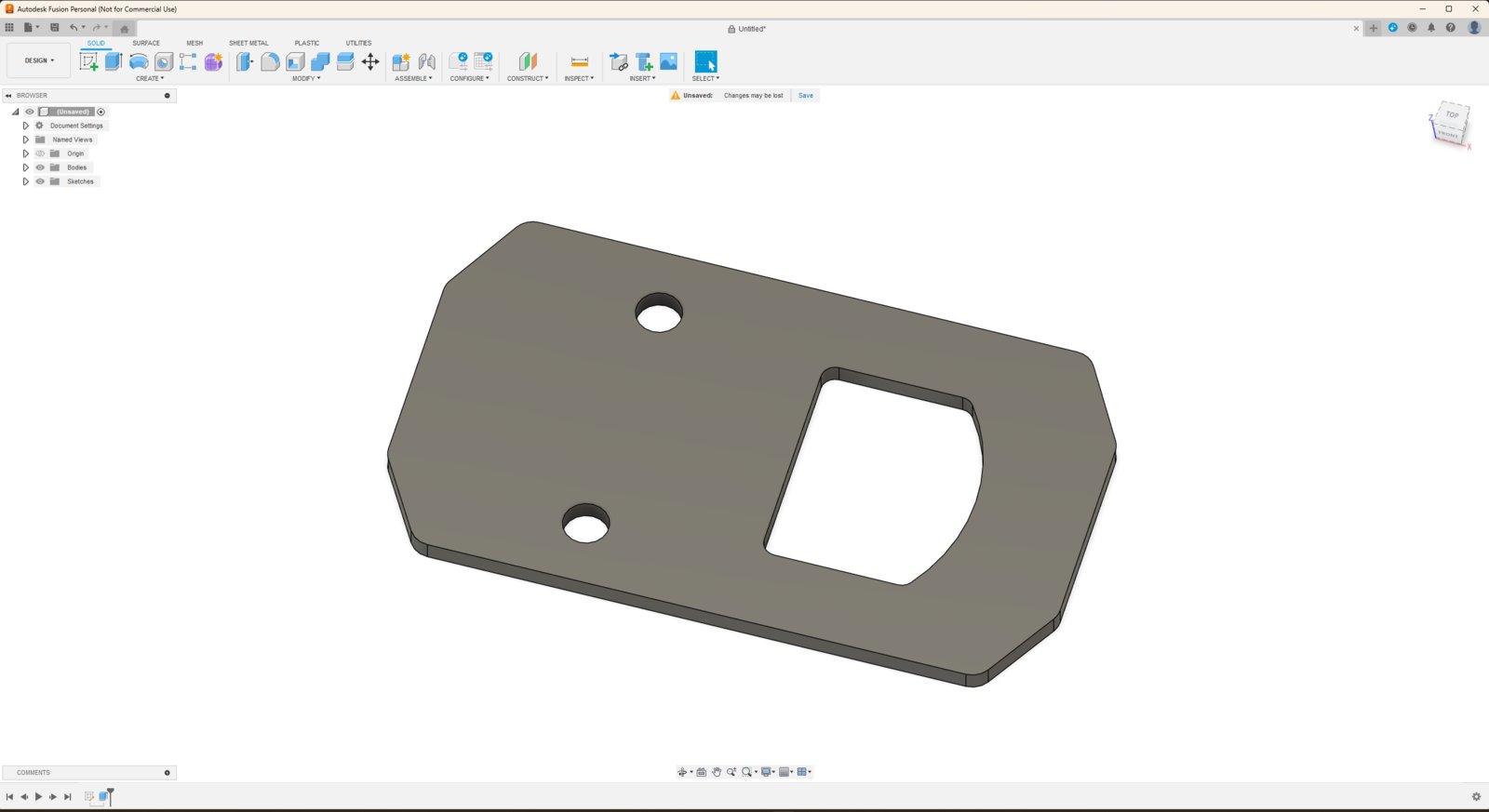The height and width of the screenshot is (812, 1489).
Task: Select the Revolve tool icon
Action: click(x=139, y=61)
